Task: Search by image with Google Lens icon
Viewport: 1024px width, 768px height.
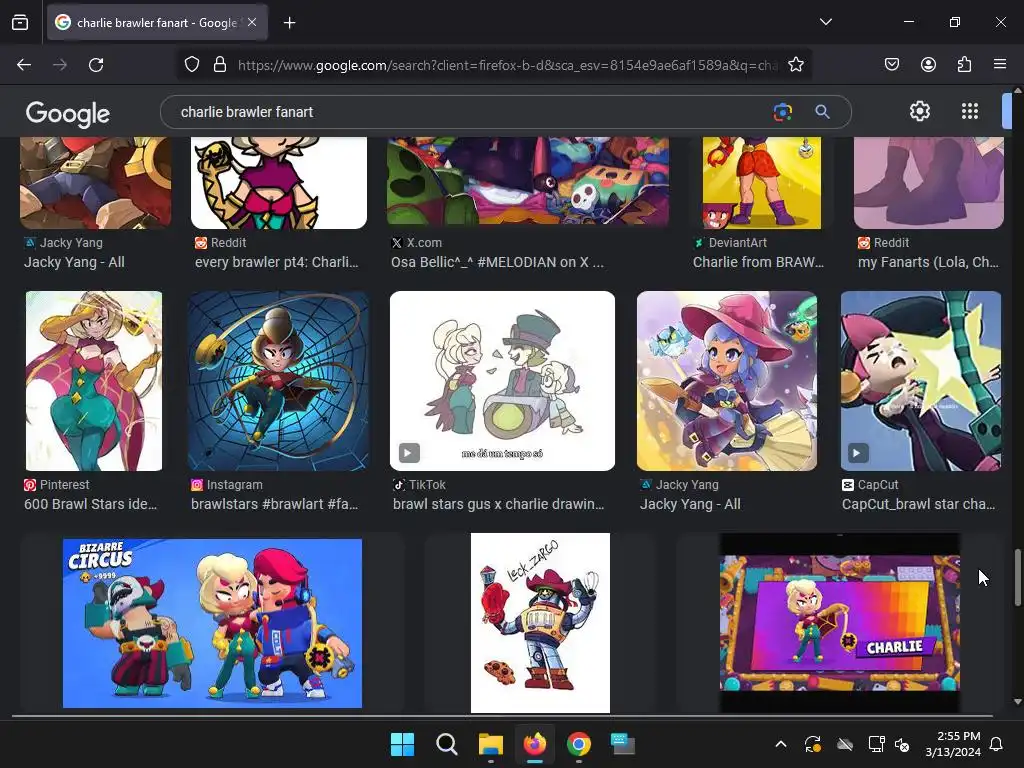Action: pos(782,112)
